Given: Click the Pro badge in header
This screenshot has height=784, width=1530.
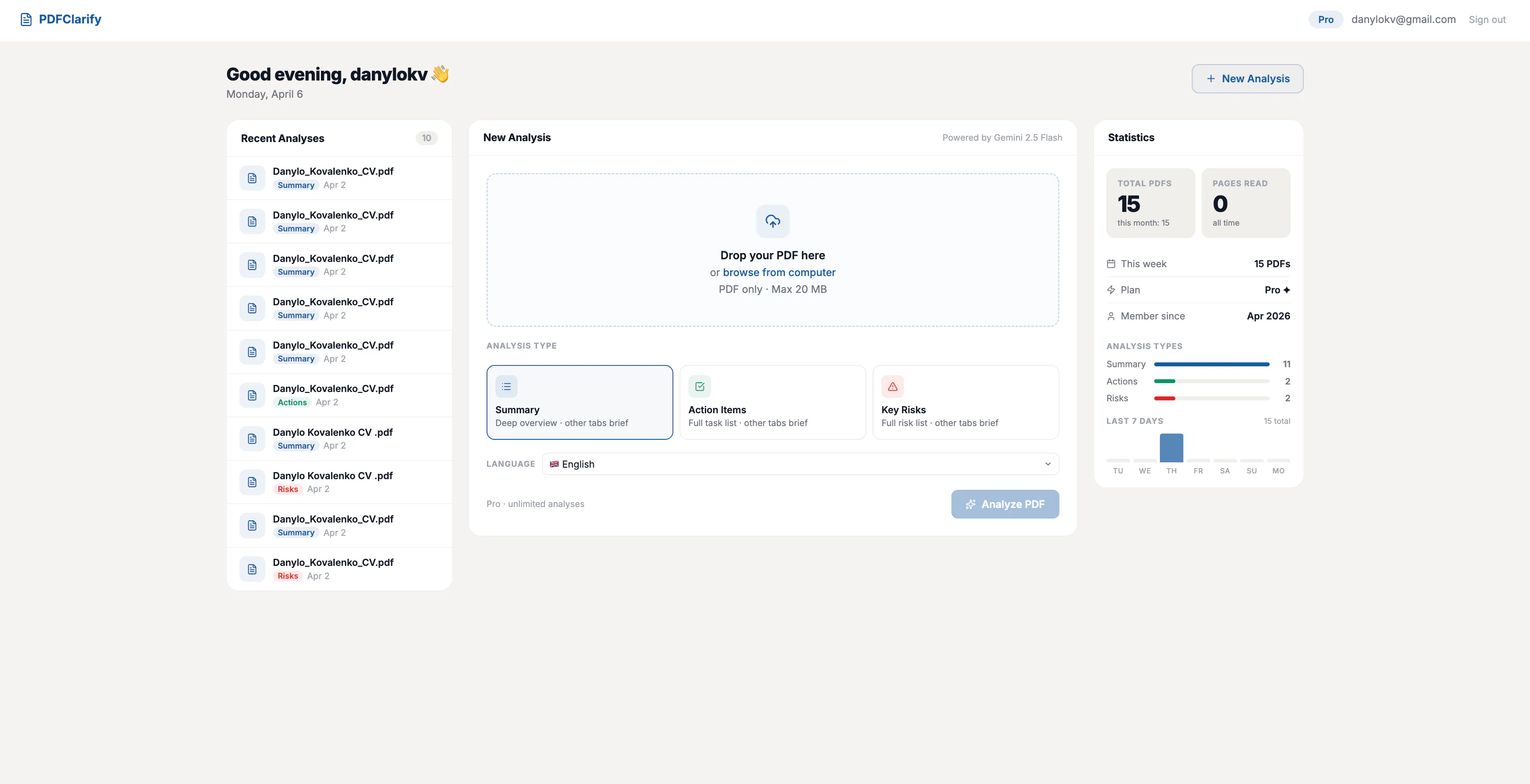Looking at the screenshot, I should (x=1325, y=19).
